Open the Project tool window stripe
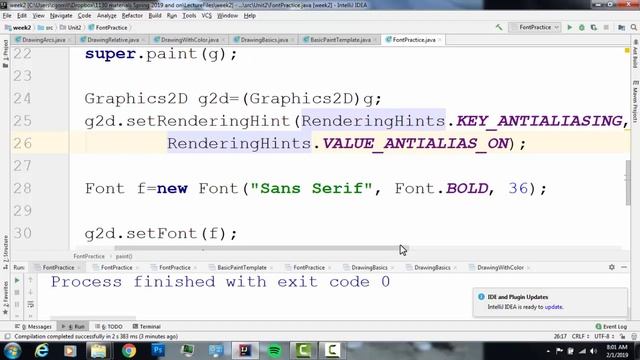This screenshot has width=640, height=360. click(5, 53)
